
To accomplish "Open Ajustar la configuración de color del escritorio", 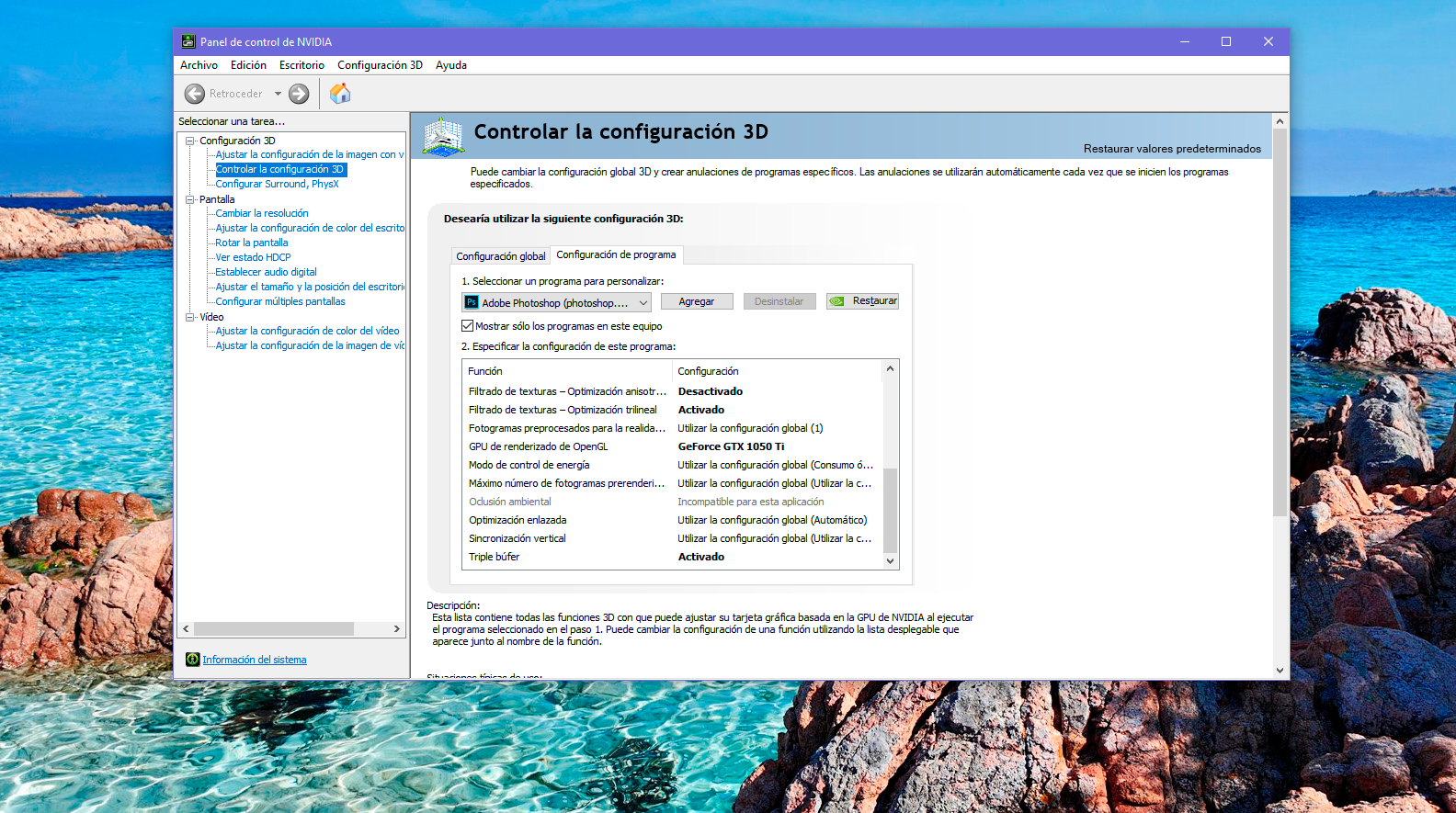I will [310, 228].
